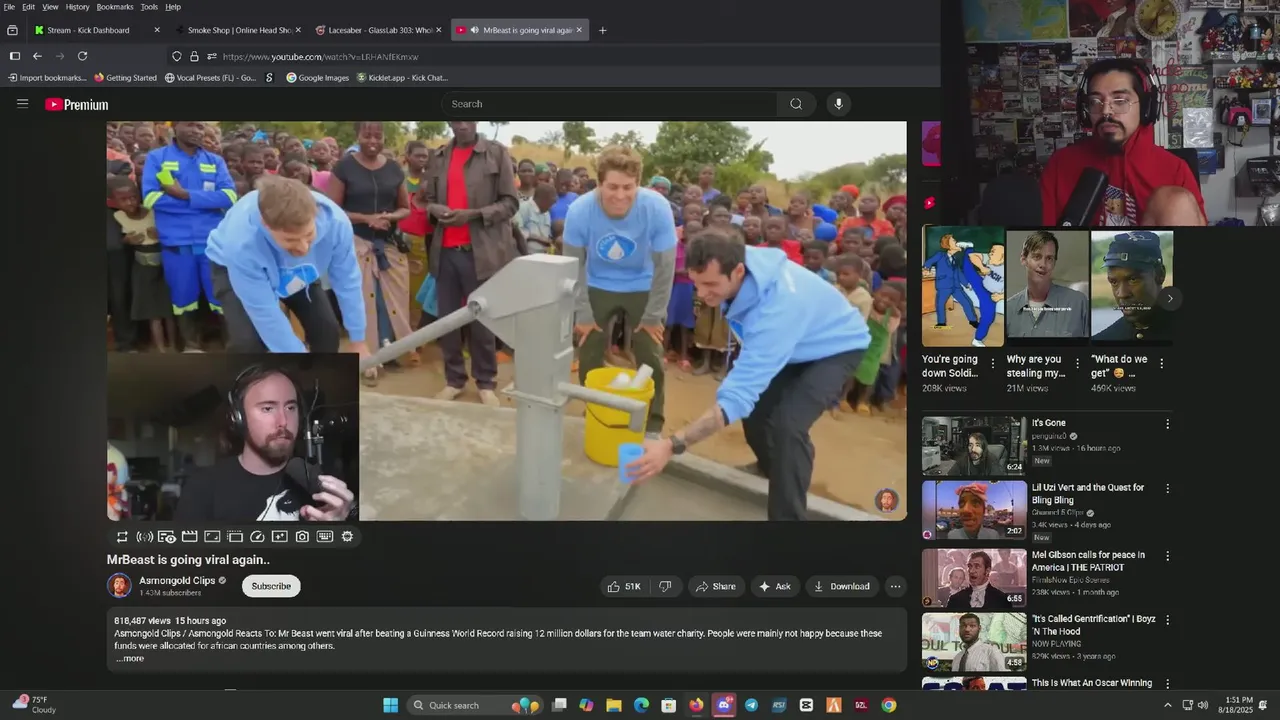Mute the MrBeast tab via speaker icon
This screenshot has height=720, width=1280.
pos(474,30)
